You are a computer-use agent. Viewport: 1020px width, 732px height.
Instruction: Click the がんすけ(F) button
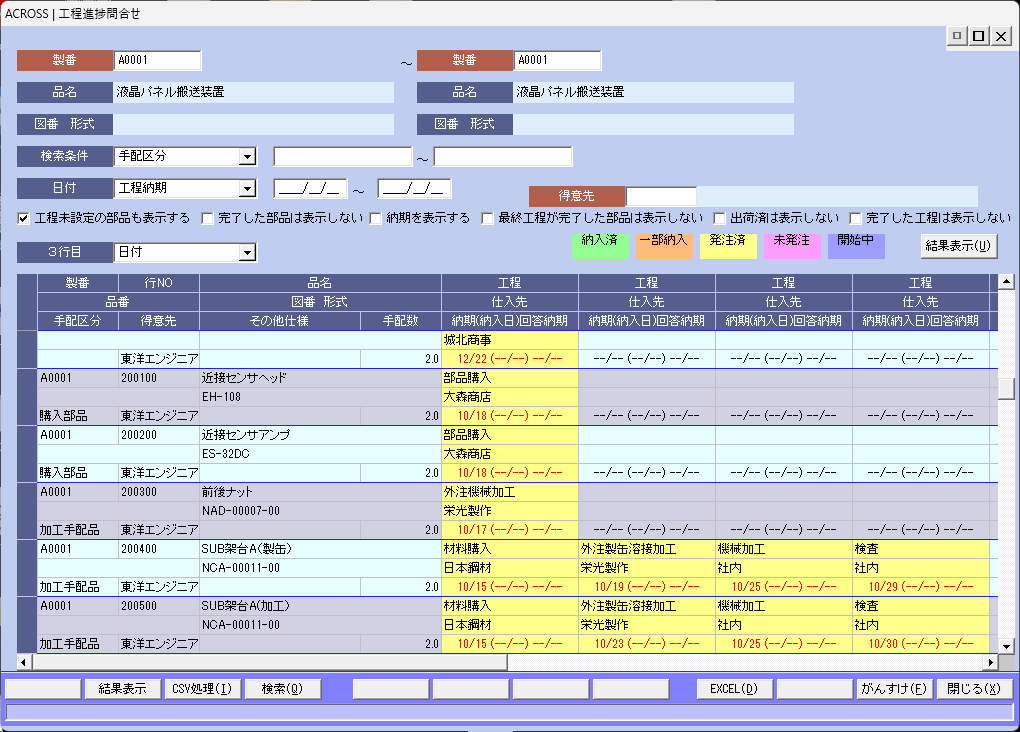pos(894,689)
